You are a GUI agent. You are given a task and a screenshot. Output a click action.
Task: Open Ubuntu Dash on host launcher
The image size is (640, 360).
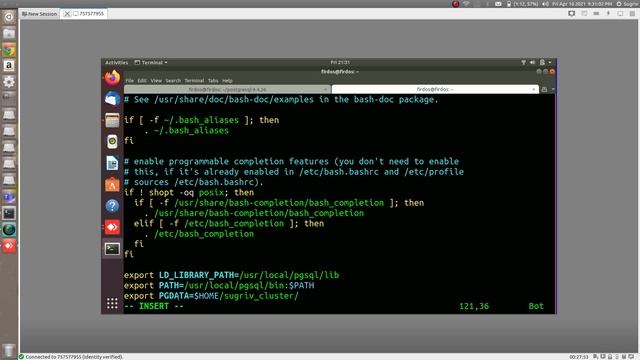[x=9, y=17]
